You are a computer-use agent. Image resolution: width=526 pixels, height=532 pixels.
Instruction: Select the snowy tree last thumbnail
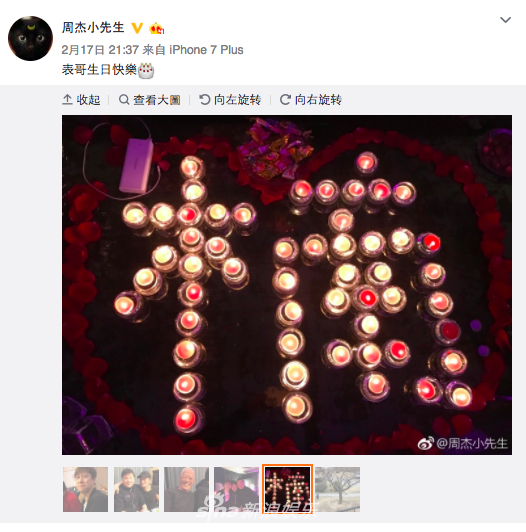pyautogui.click(x=338, y=489)
